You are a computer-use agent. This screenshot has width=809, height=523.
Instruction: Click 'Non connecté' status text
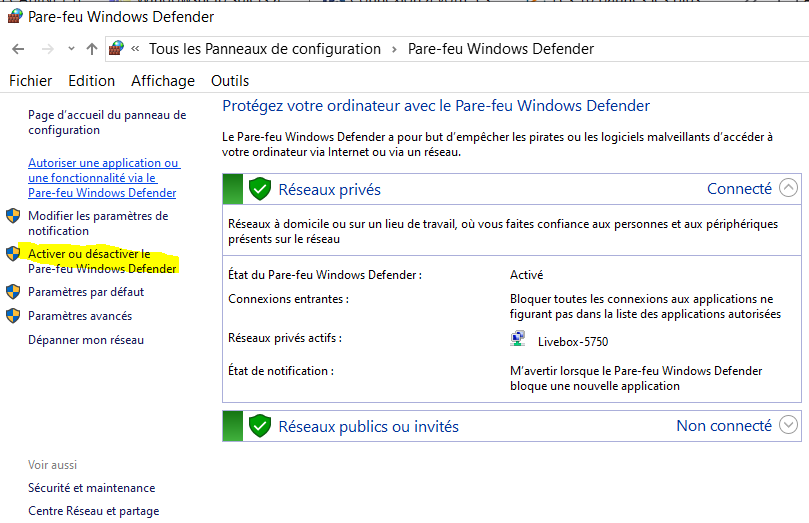tap(724, 426)
